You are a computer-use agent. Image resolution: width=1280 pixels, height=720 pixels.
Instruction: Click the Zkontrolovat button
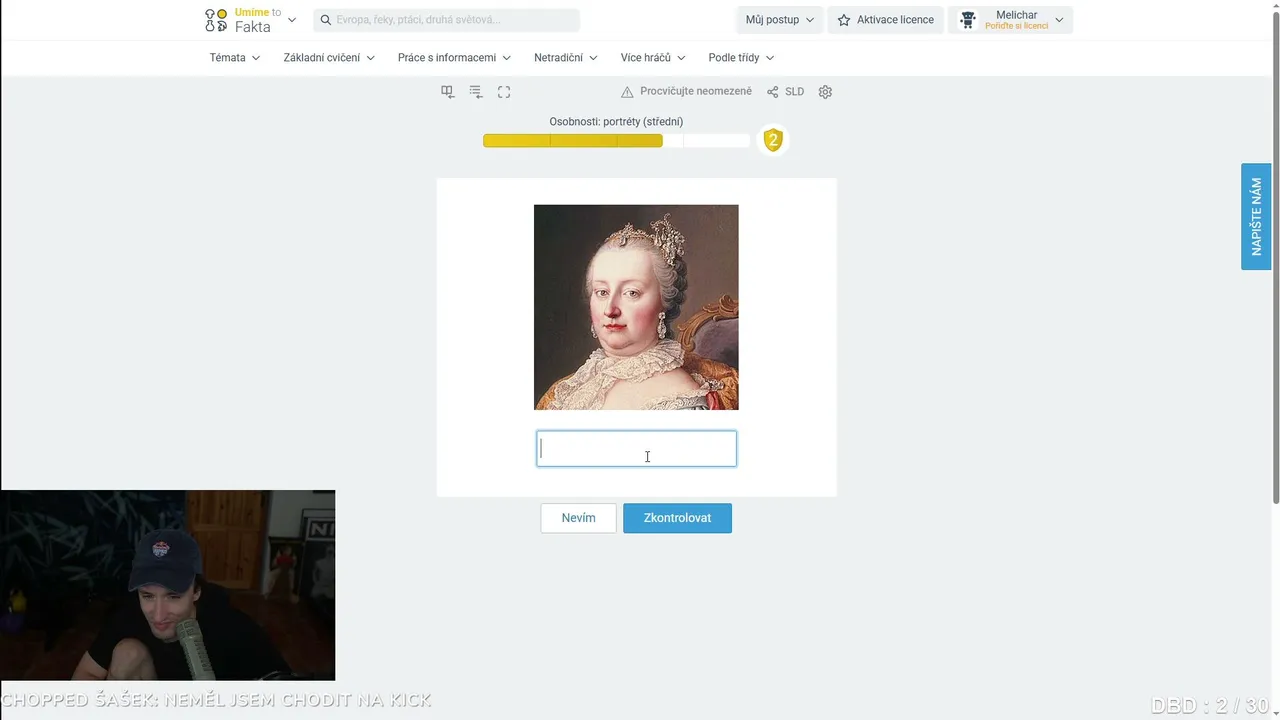pyautogui.click(x=677, y=518)
